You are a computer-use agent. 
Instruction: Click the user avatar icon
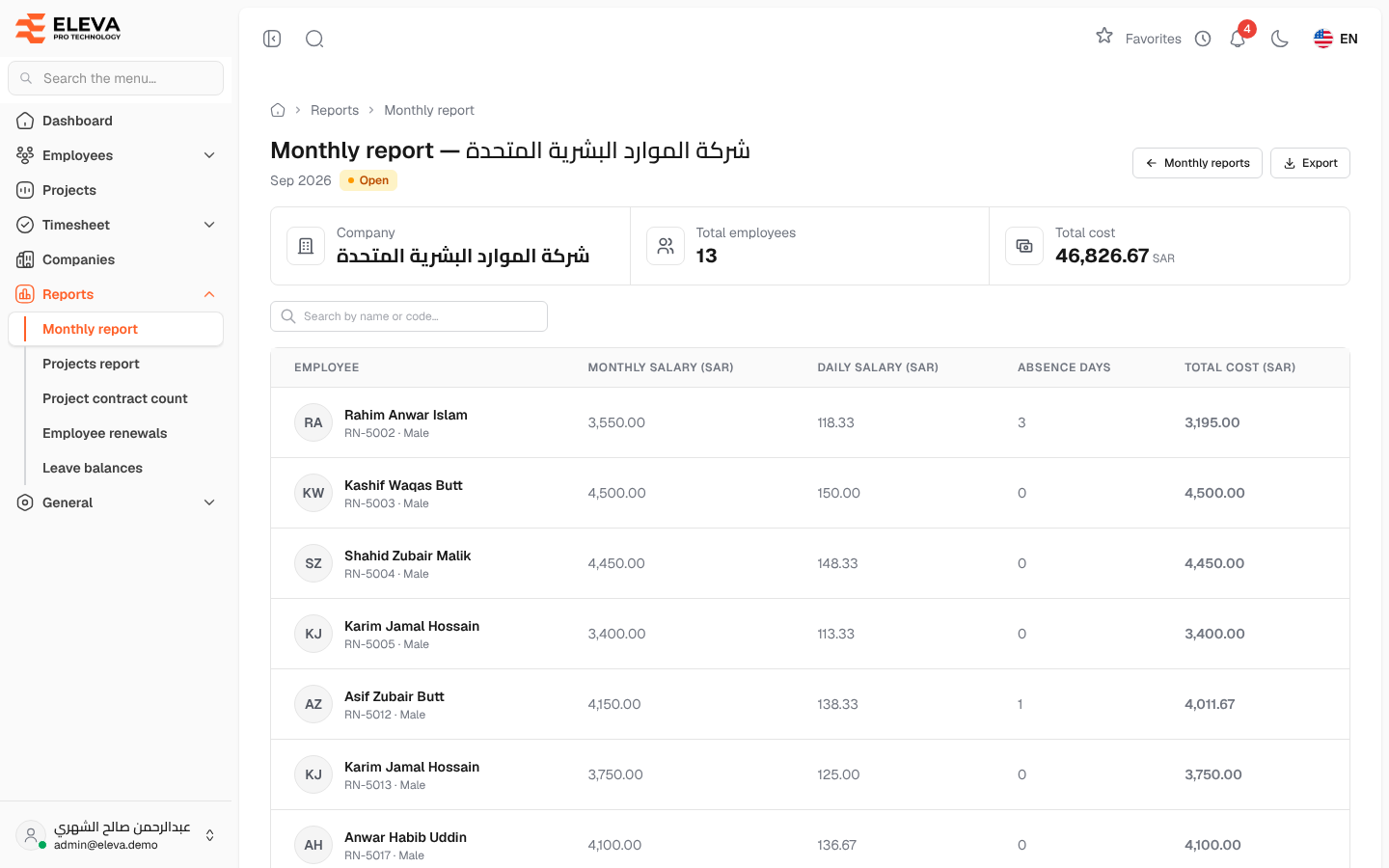31,835
